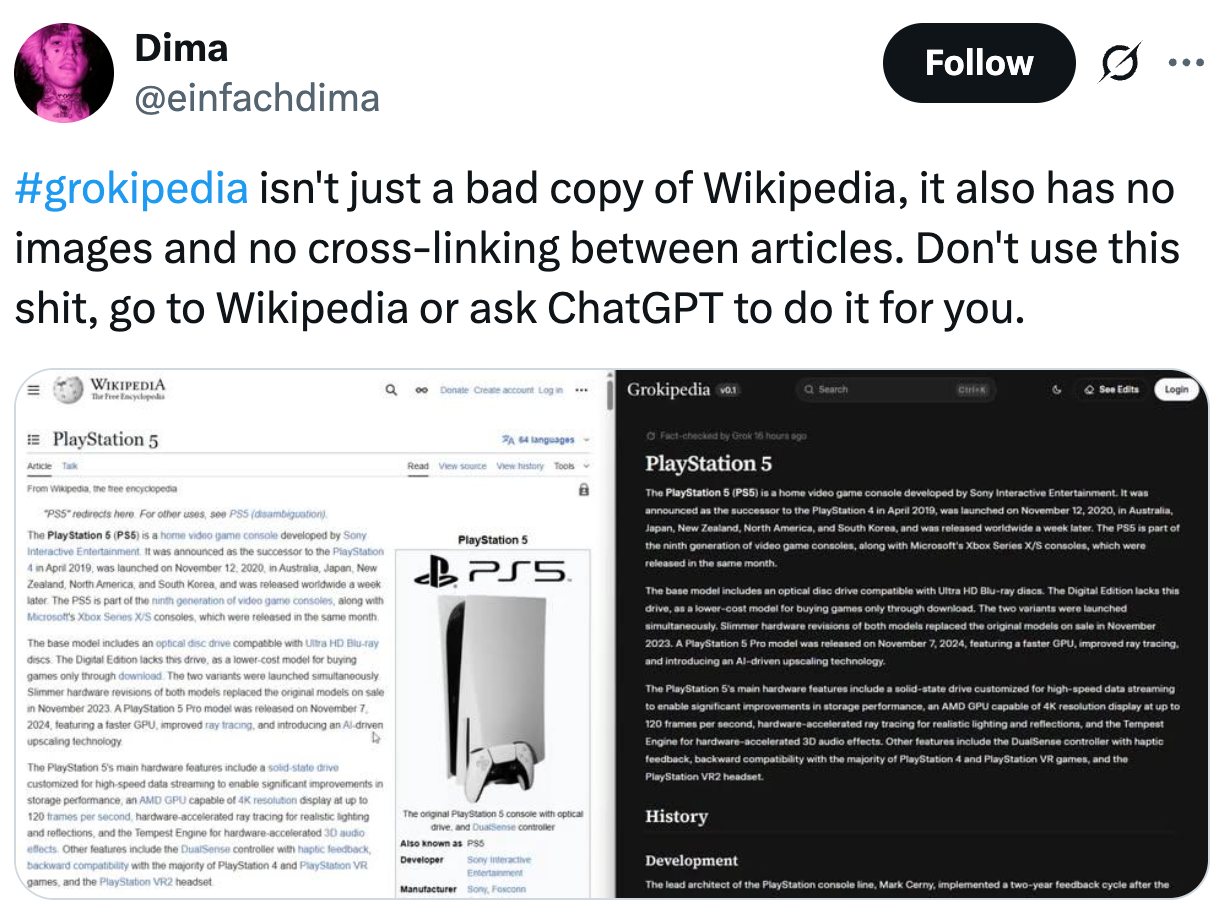The height and width of the screenshot is (922, 1224).
Task: Click the Wikipedia globe logo
Action: (68, 390)
